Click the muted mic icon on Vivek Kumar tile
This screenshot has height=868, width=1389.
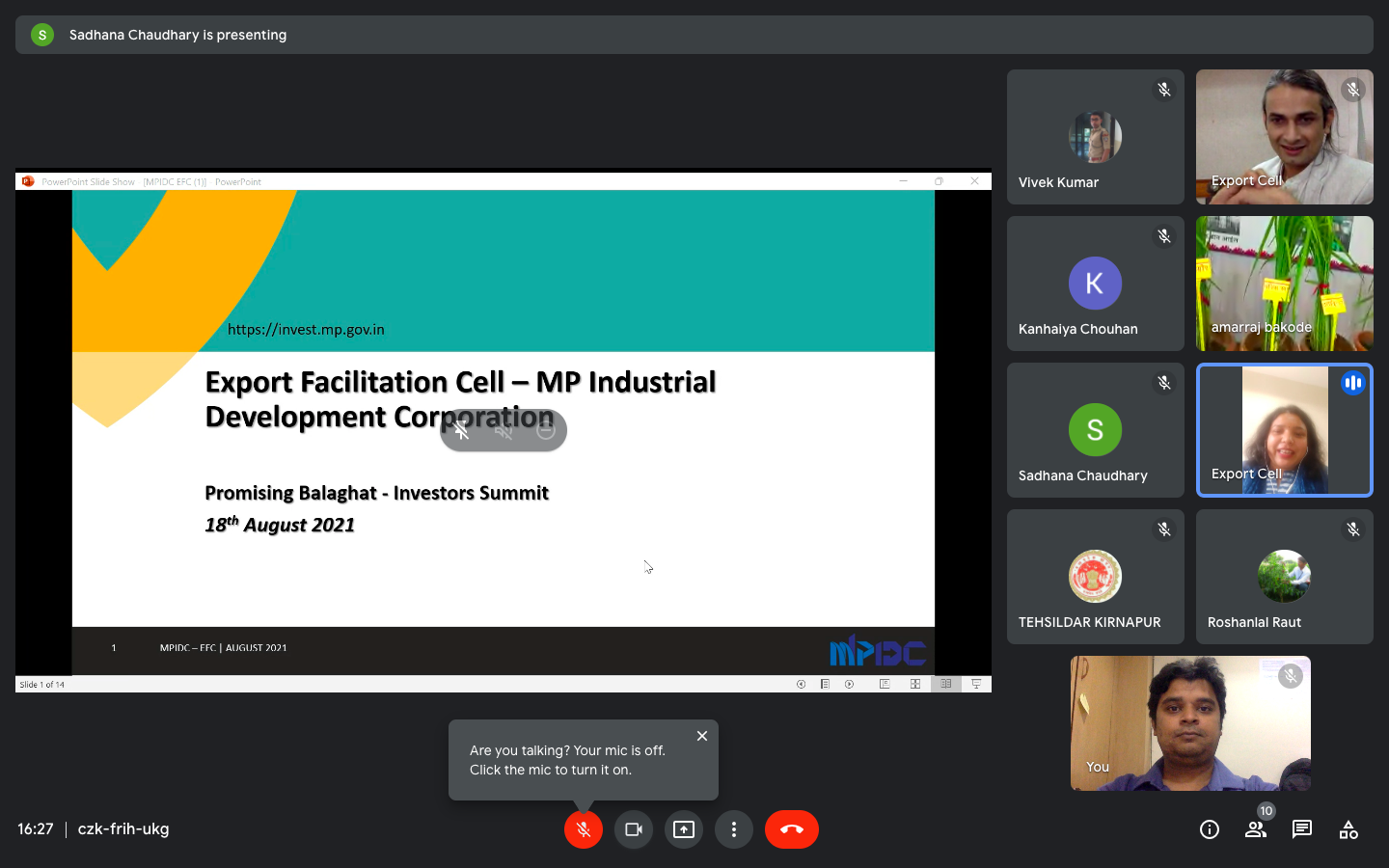point(1164,90)
